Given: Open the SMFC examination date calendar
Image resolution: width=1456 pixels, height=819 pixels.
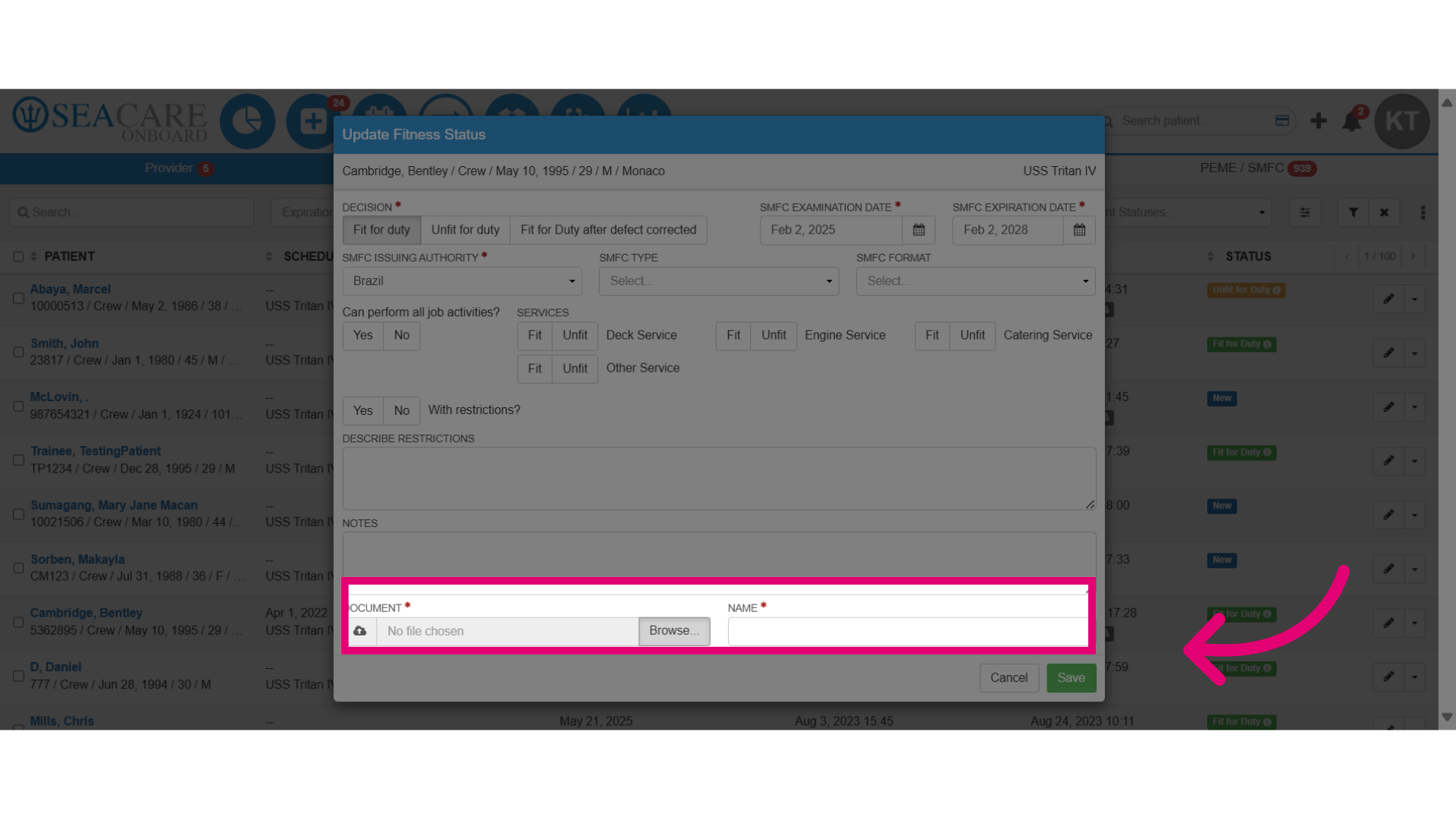Looking at the screenshot, I should click(x=918, y=230).
